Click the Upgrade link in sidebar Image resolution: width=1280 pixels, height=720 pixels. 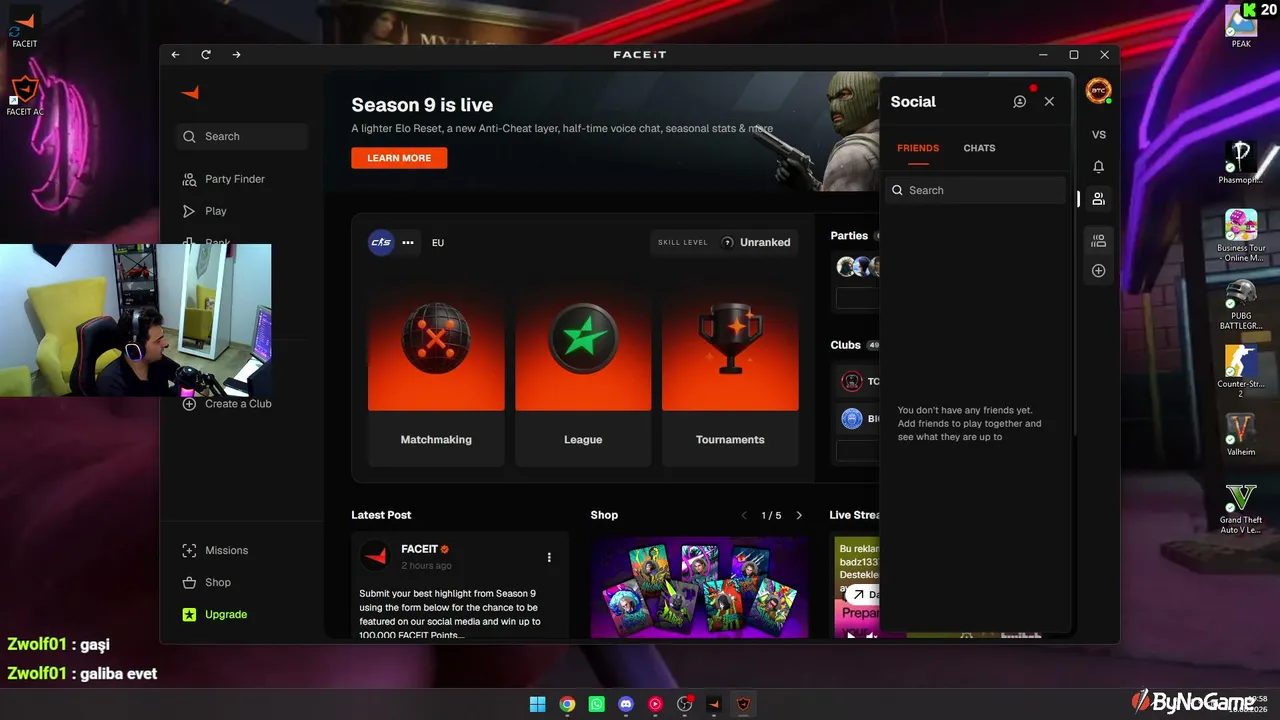pos(226,615)
